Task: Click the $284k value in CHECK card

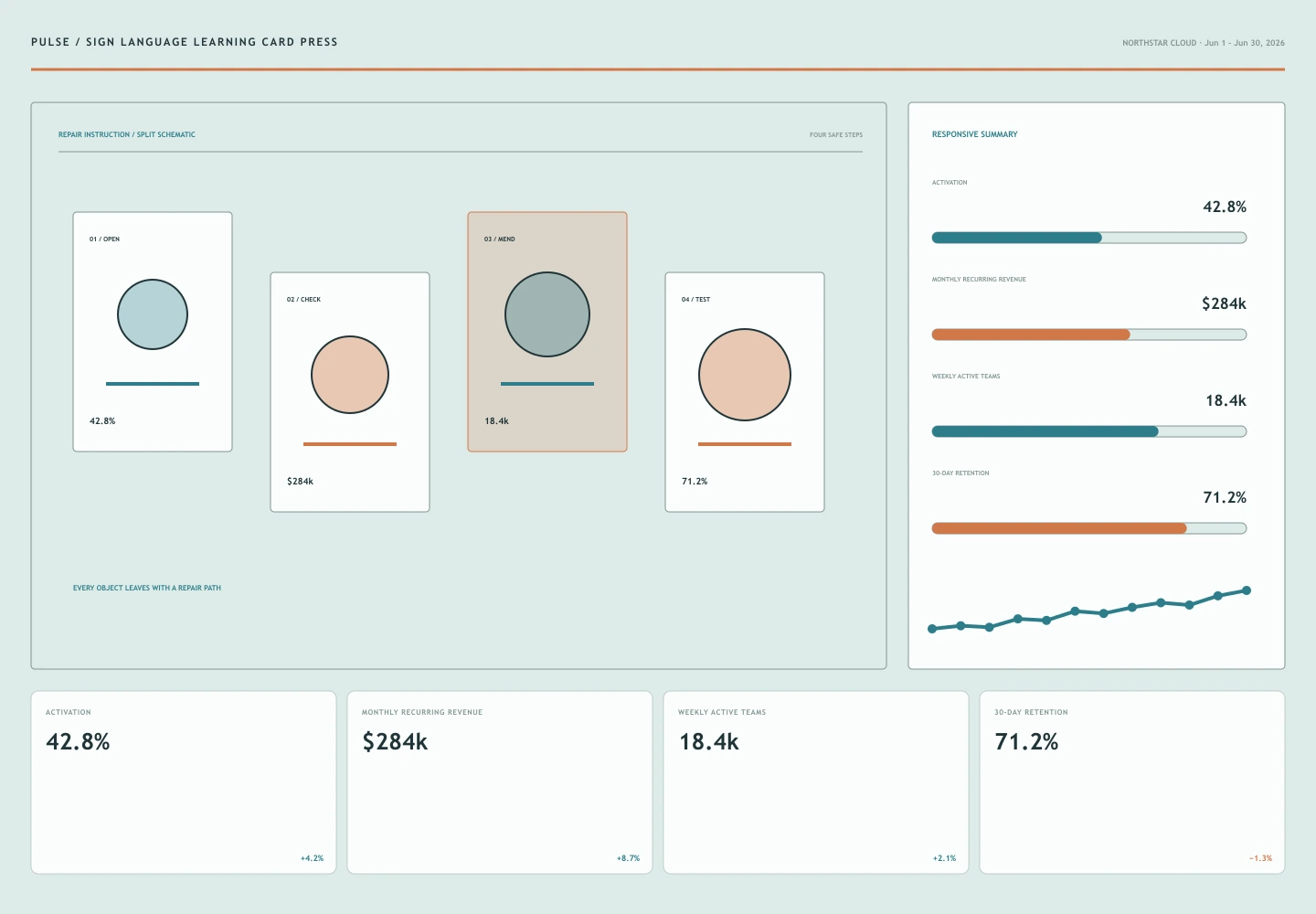Action: point(300,482)
